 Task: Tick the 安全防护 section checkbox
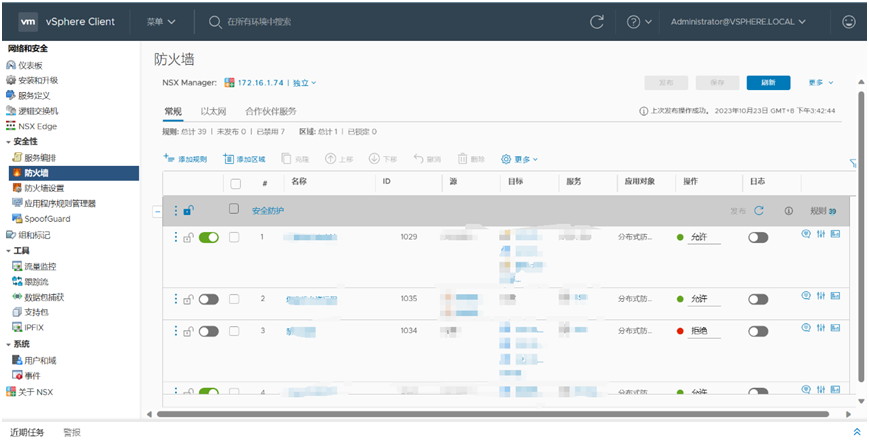point(234,208)
